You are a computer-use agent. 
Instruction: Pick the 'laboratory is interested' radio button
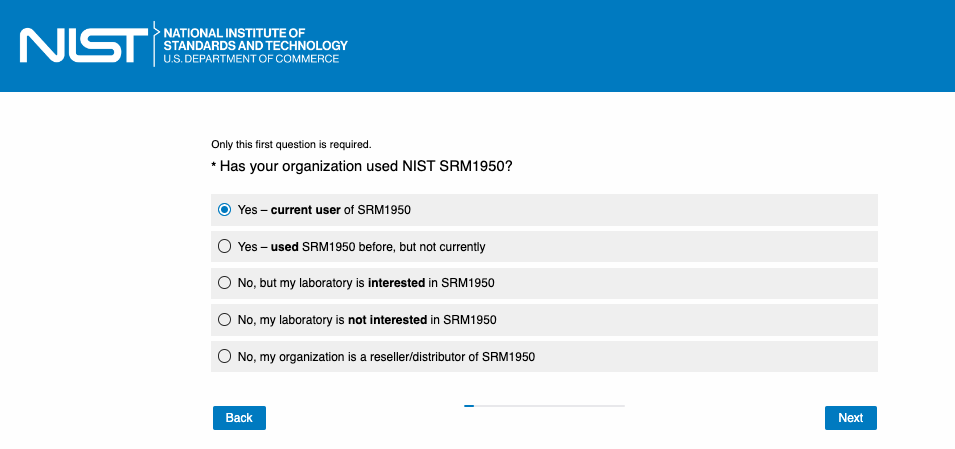coord(225,283)
